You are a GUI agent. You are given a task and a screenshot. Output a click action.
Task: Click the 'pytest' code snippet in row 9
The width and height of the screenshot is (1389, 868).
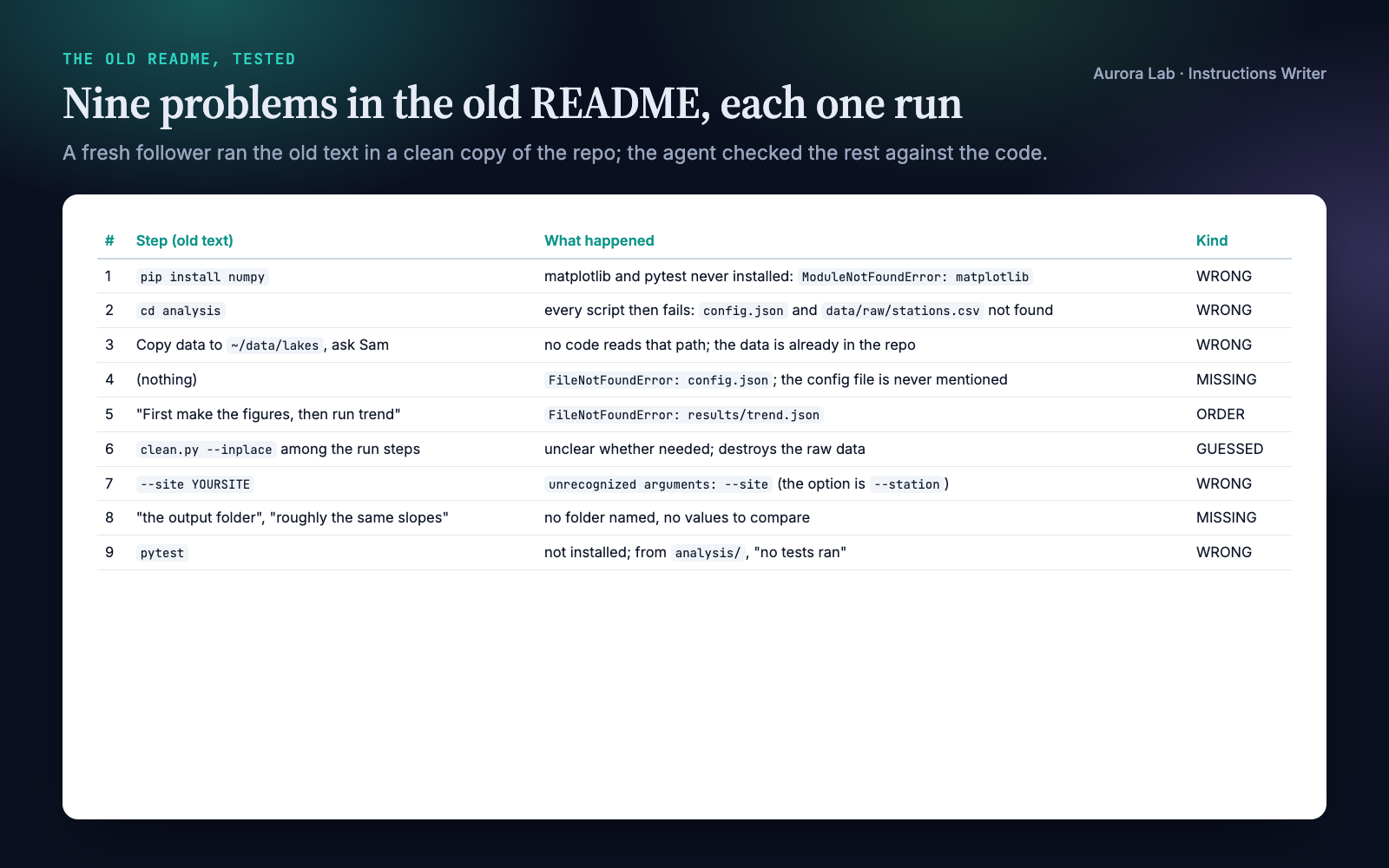tap(162, 553)
